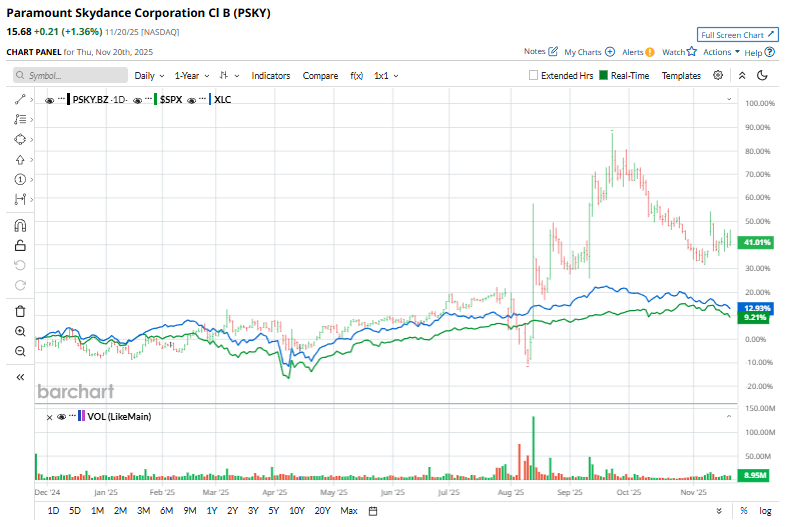Click the undo arrow icon
Viewport: 785px width, 527px height.
(x=20, y=265)
